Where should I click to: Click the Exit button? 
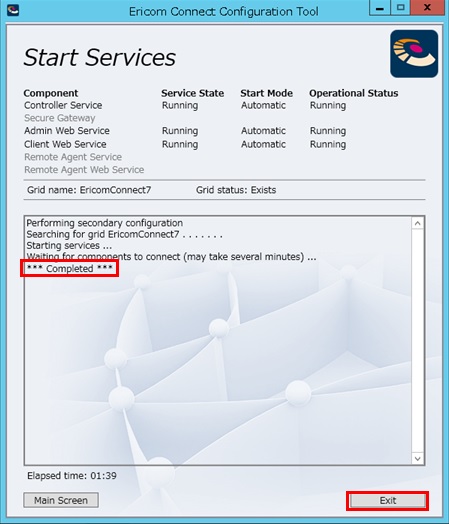coord(388,500)
